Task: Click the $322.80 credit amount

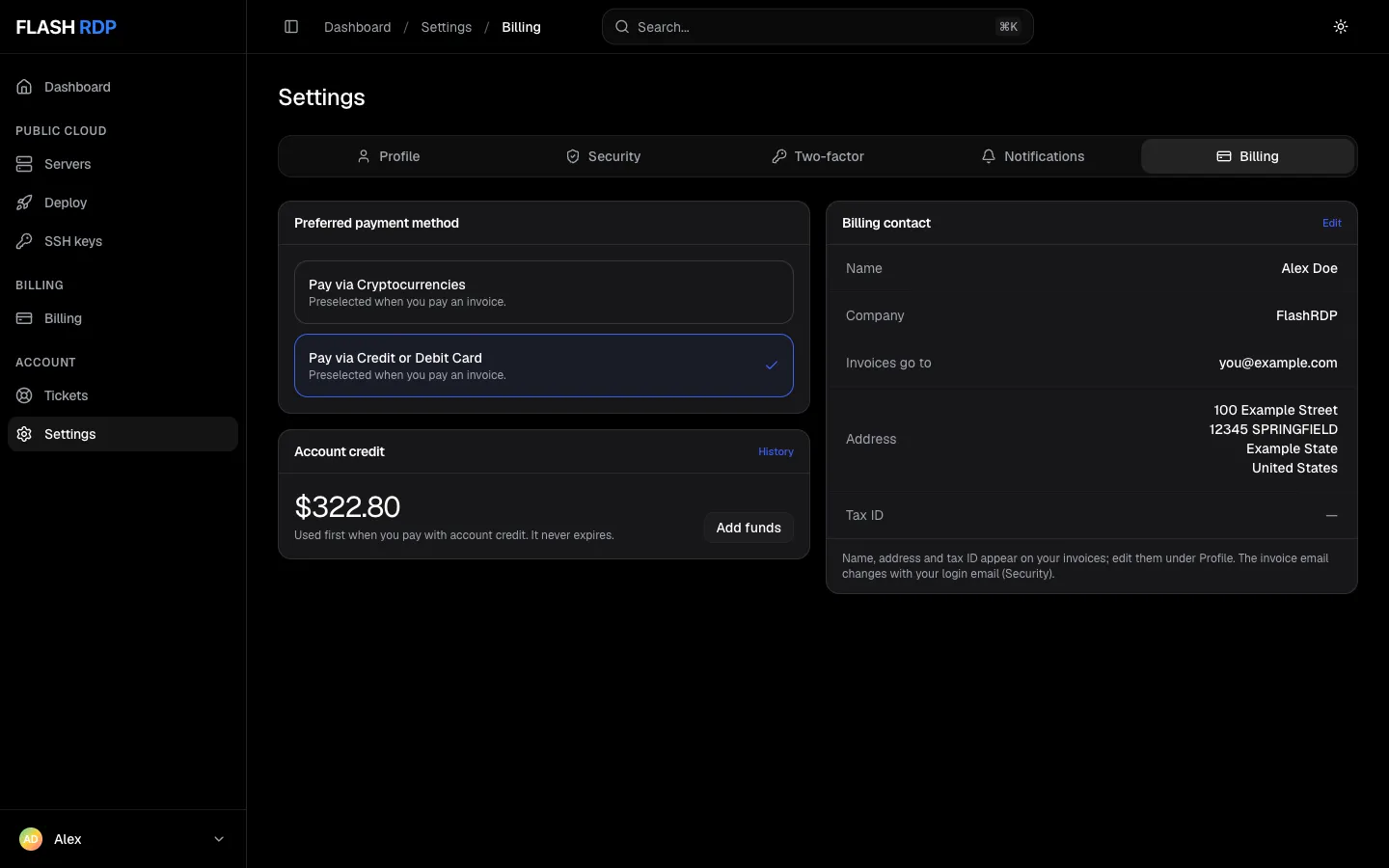Action: click(x=347, y=506)
